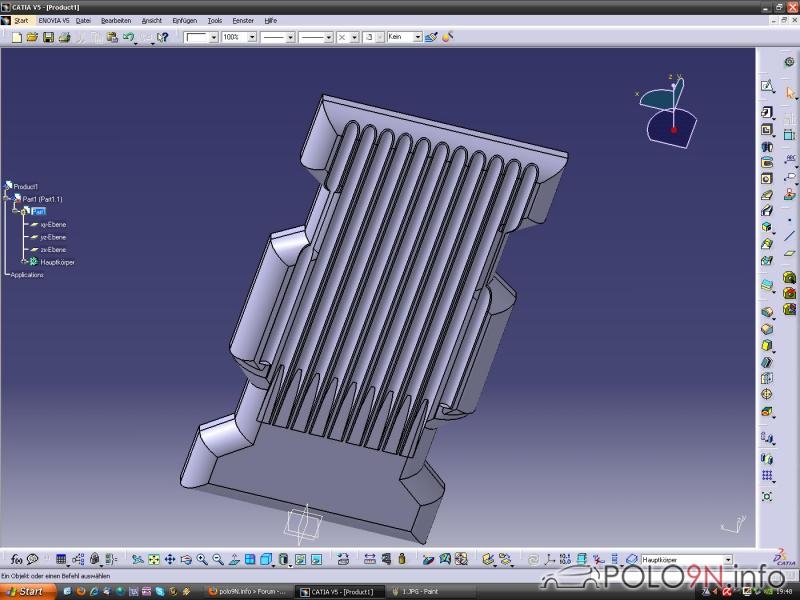The width and height of the screenshot is (800, 600).
Task: Select xy-Ebene in the specification tree
Action: click(x=52, y=225)
